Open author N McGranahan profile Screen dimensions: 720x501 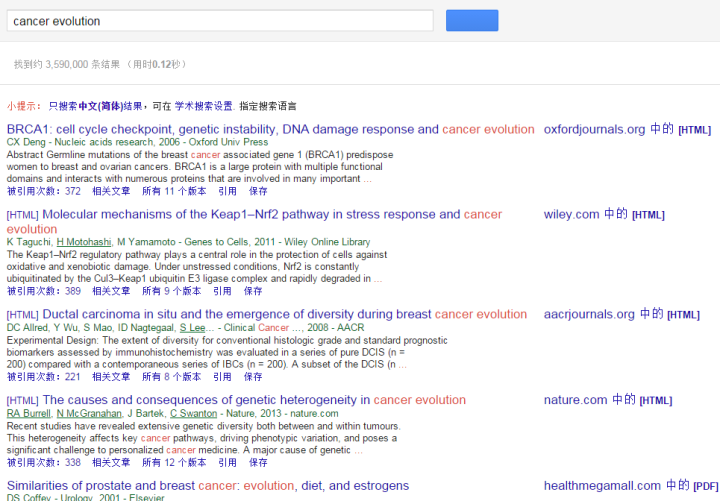(x=89, y=414)
